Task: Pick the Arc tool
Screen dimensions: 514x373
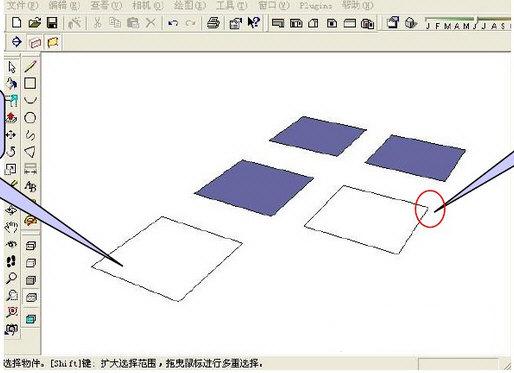Action: point(30,100)
